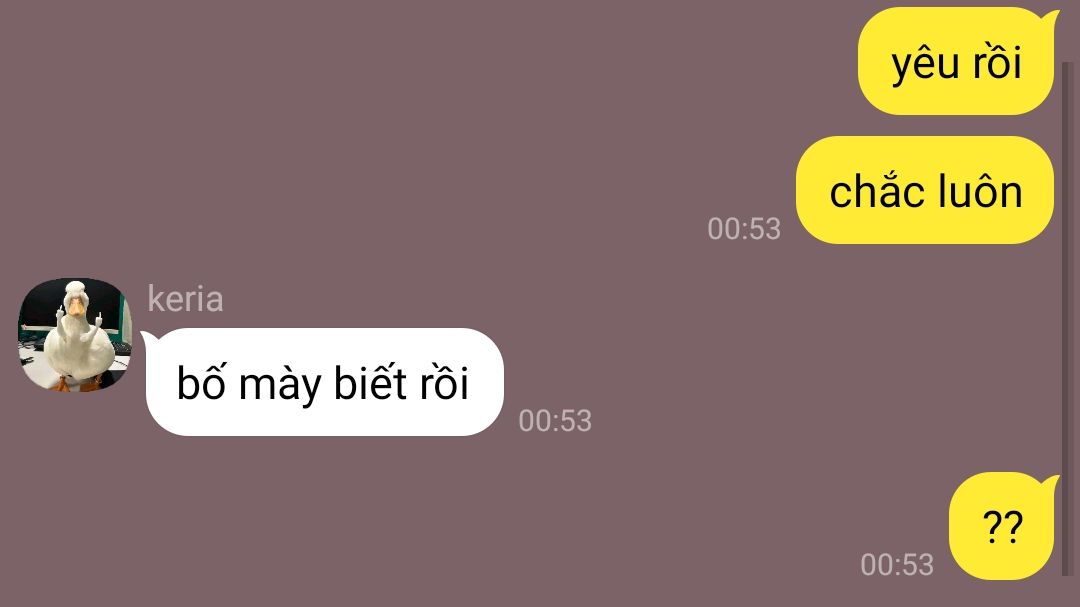This screenshot has width=1080, height=607.
Task: Click the tail tip of the "??" bubble
Action: (1056, 477)
